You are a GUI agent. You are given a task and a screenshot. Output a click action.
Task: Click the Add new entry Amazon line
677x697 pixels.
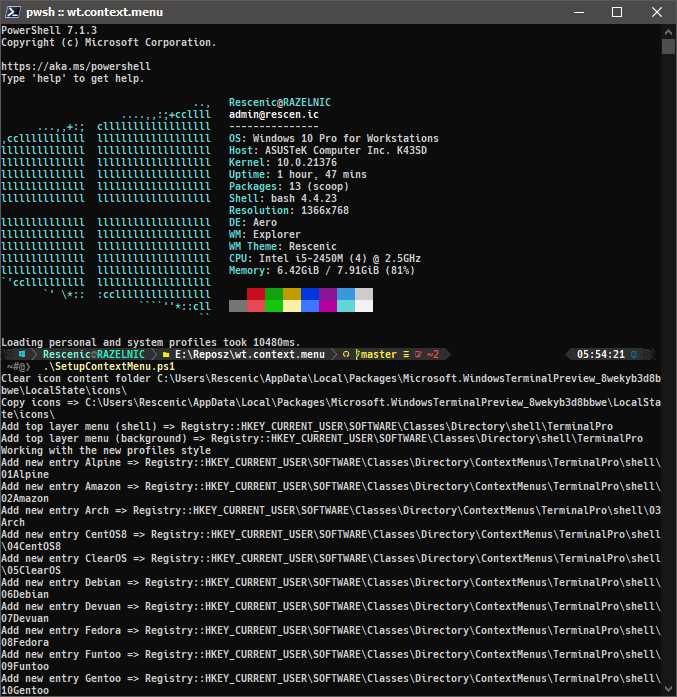coord(331,493)
